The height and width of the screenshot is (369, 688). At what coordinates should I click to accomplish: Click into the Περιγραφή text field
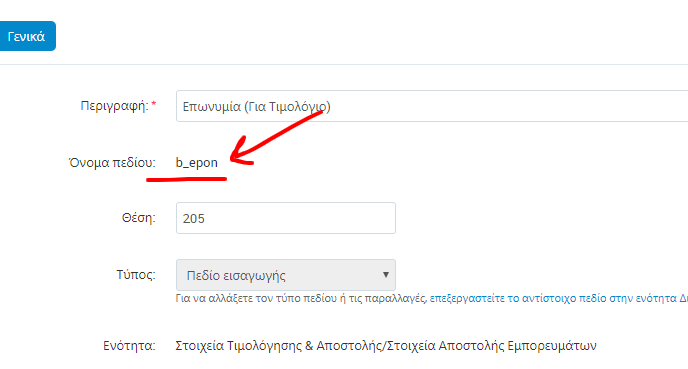point(432,106)
